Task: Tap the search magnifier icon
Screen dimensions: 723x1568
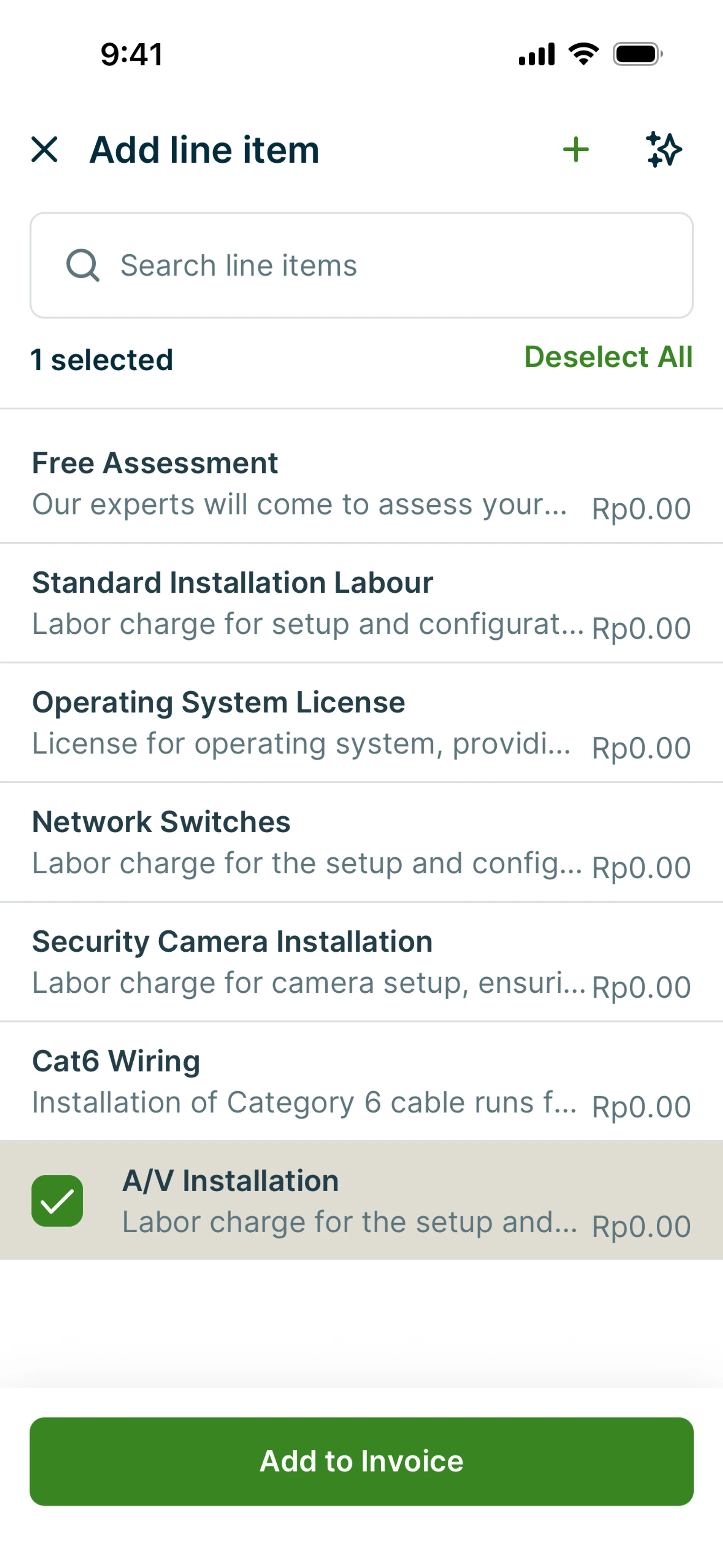Action: (83, 265)
